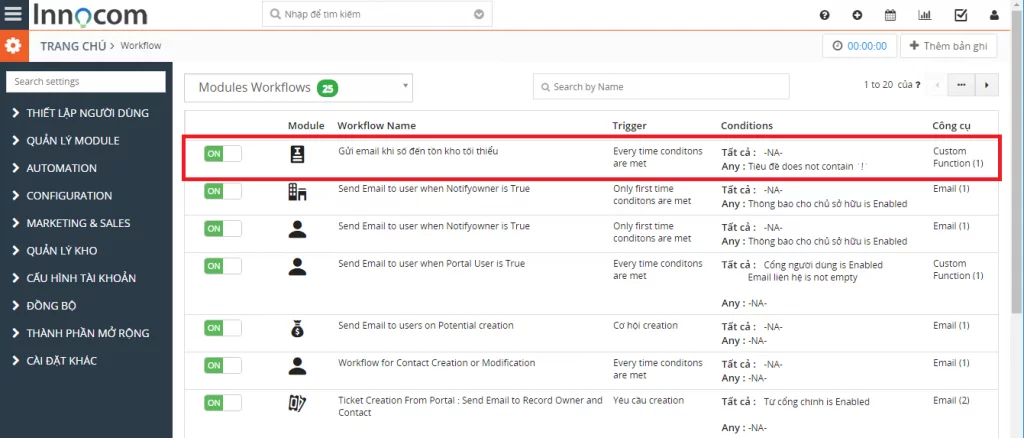This screenshot has width=1024, height=438.
Task: Turn off the inventory email workflow toggle
Action: pyautogui.click(x=223, y=153)
